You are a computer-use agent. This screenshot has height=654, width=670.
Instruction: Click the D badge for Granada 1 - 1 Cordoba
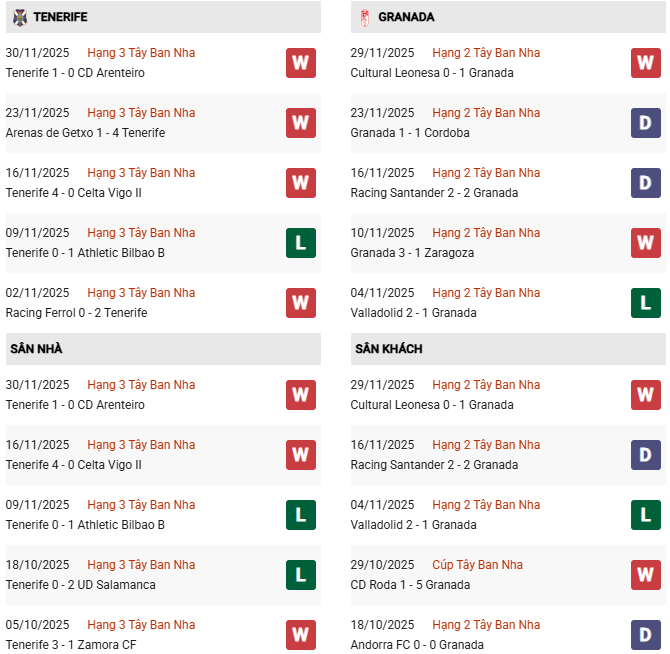pyautogui.click(x=646, y=123)
